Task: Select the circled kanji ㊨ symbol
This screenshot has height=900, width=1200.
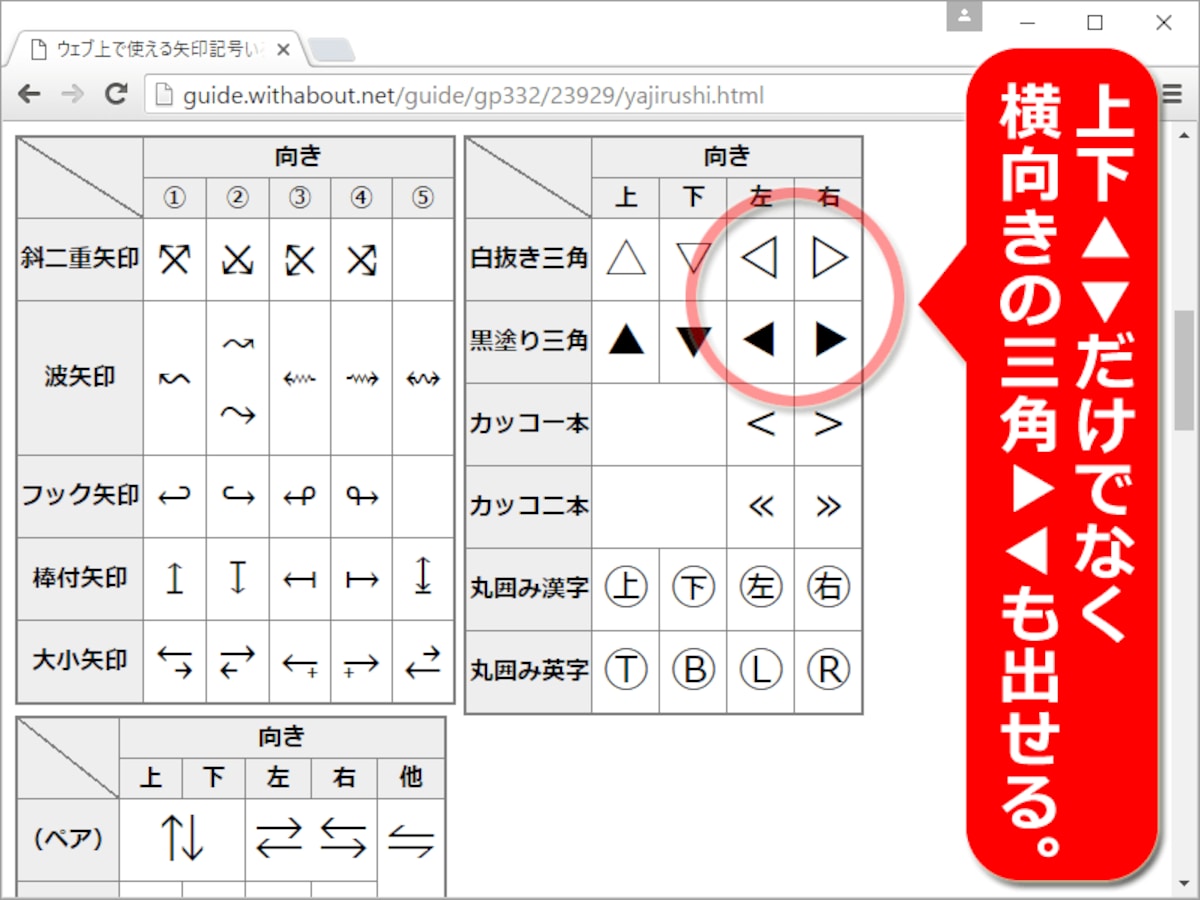Action: click(x=829, y=587)
